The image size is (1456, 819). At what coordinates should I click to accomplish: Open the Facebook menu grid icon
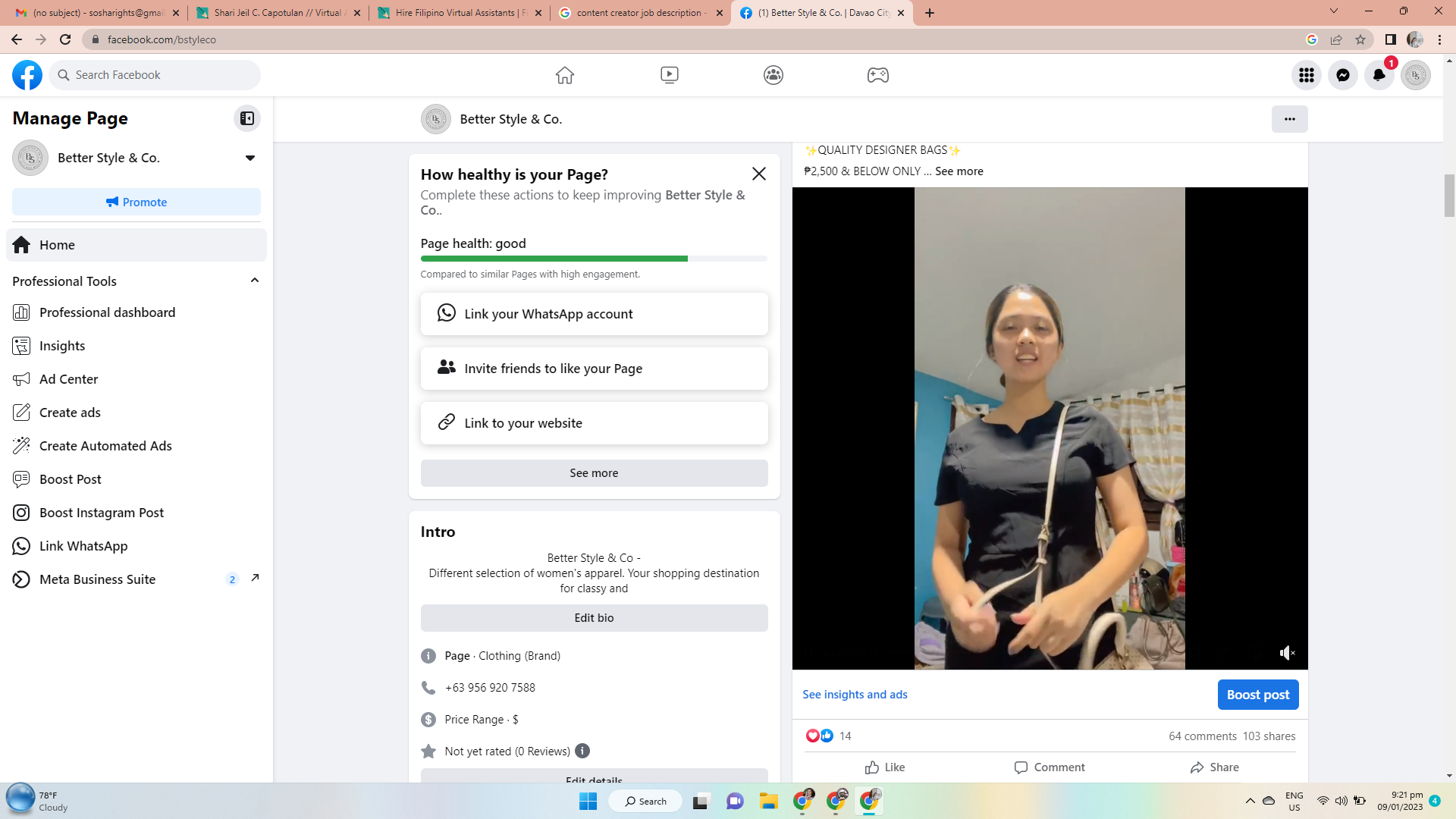(x=1306, y=75)
